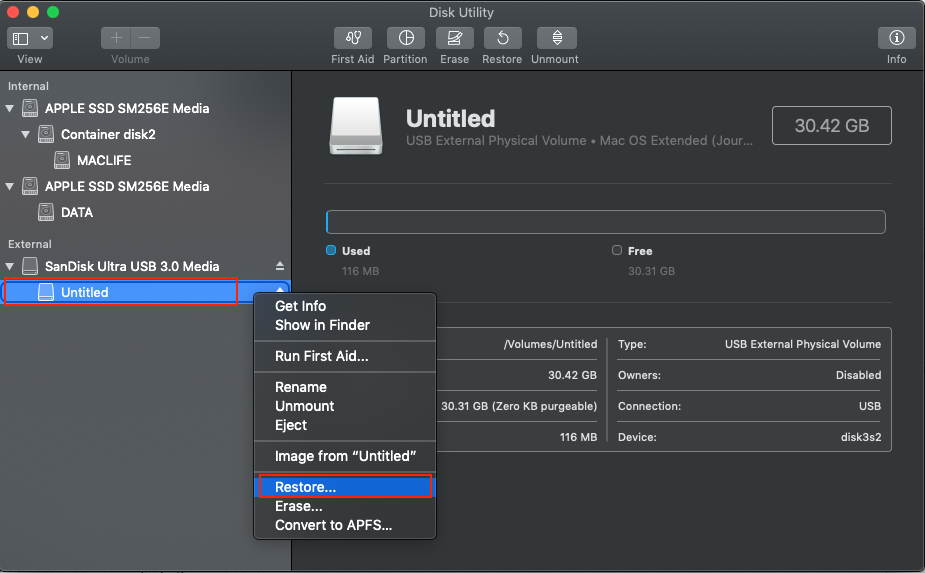
Task: Click the Erase toolbar icon
Action: (x=454, y=38)
